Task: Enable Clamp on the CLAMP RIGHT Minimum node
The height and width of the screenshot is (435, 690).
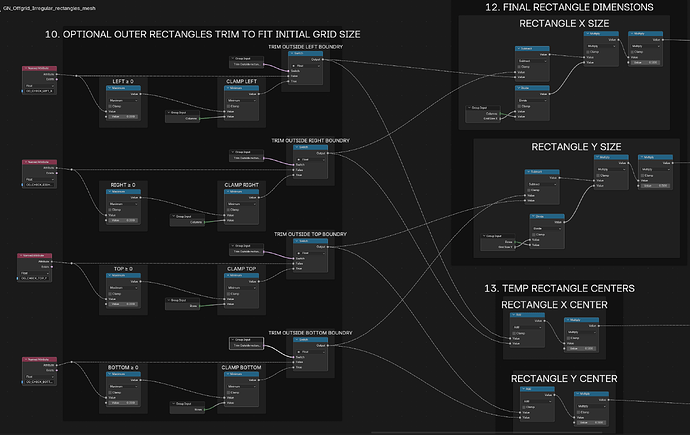Action: 229,210
